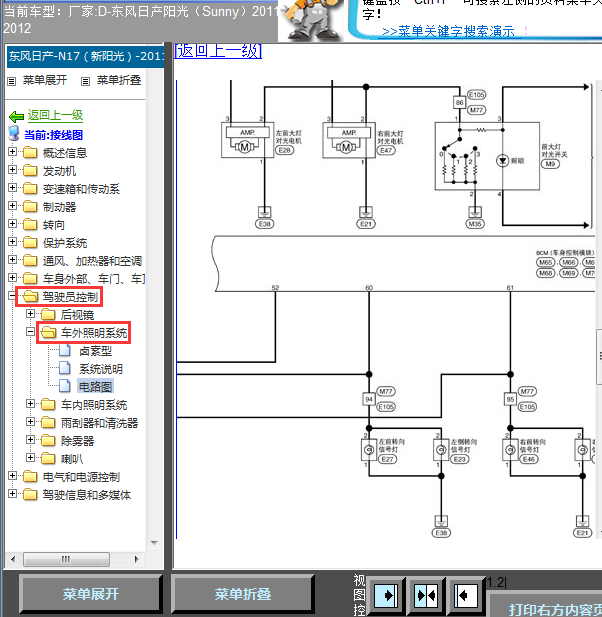602x617 pixels.
Task: Collapse the 车外照明系统 tree node
Action: (x=30, y=332)
